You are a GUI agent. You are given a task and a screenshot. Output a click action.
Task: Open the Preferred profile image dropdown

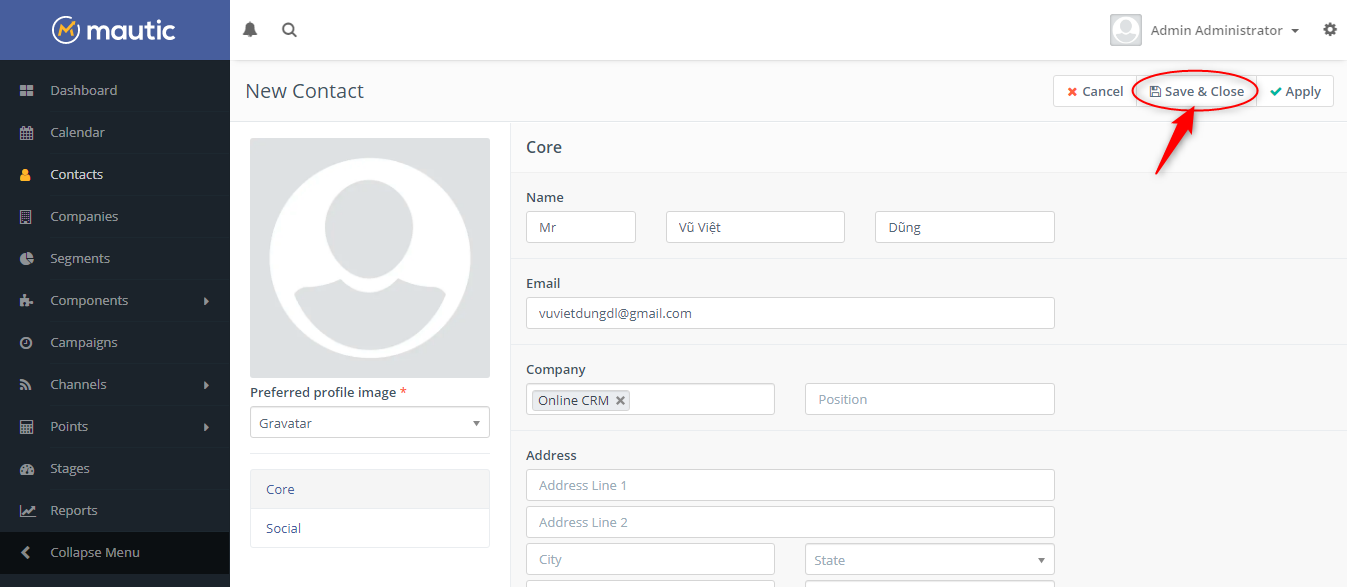click(x=369, y=423)
